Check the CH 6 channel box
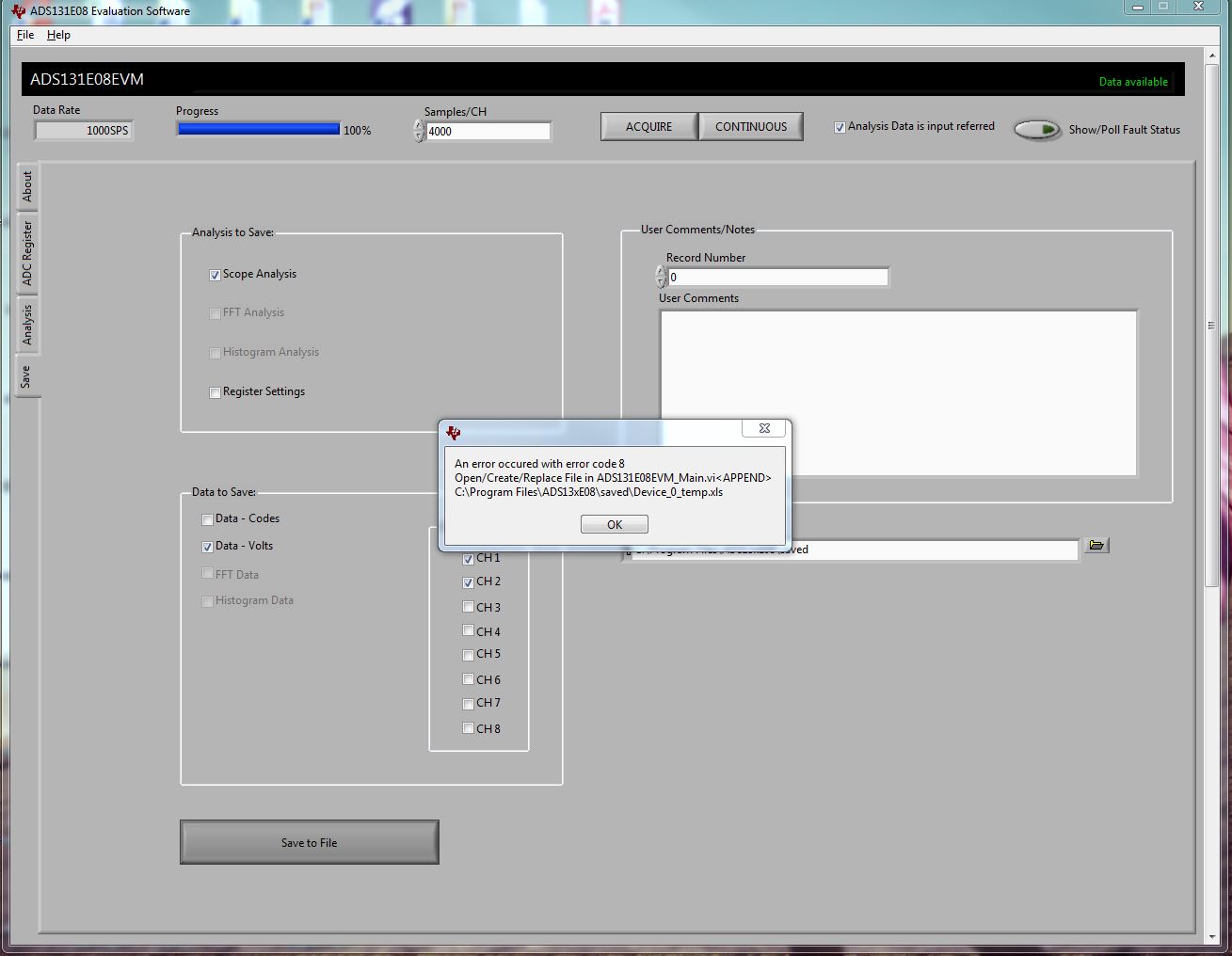The height and width of the screenshot is (956, 1232). click(469, 679)
